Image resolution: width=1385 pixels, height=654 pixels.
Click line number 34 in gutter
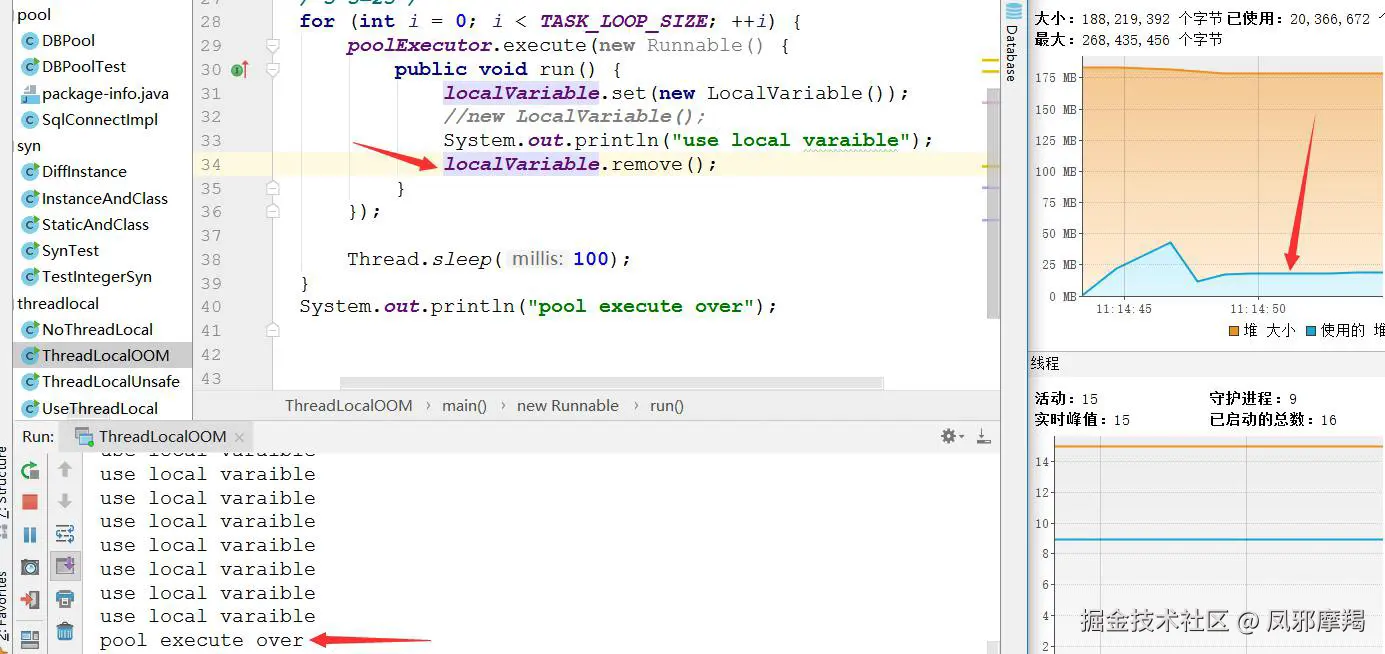coord(210,165)
